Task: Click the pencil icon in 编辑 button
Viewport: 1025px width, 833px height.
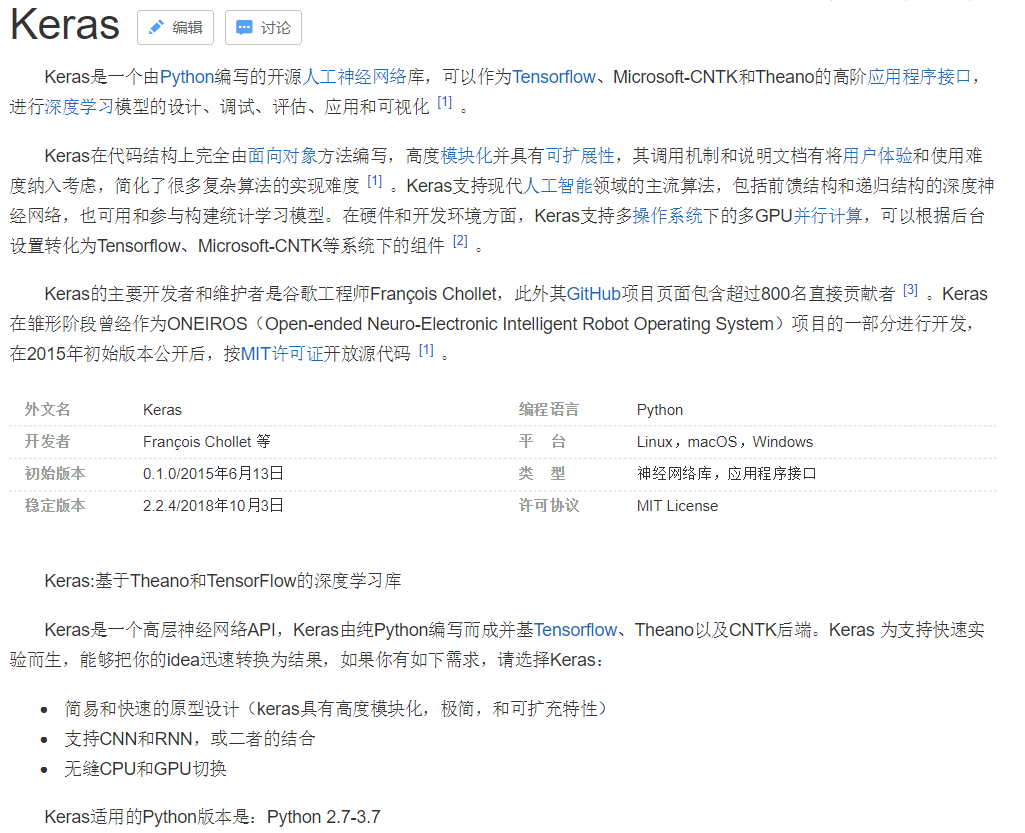Action: pos(156,27)
